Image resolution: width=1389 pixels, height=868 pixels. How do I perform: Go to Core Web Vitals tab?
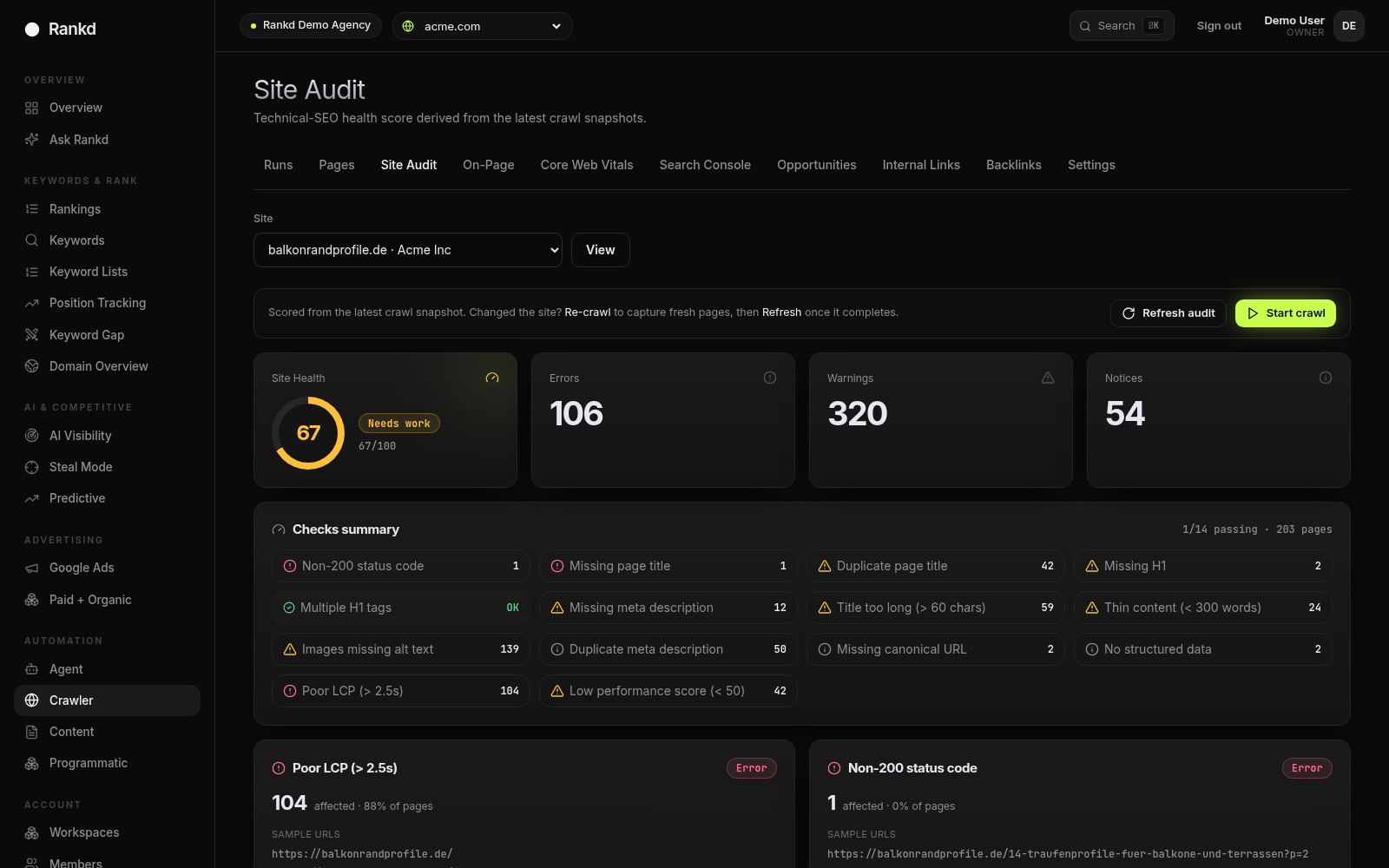point(587,165)
